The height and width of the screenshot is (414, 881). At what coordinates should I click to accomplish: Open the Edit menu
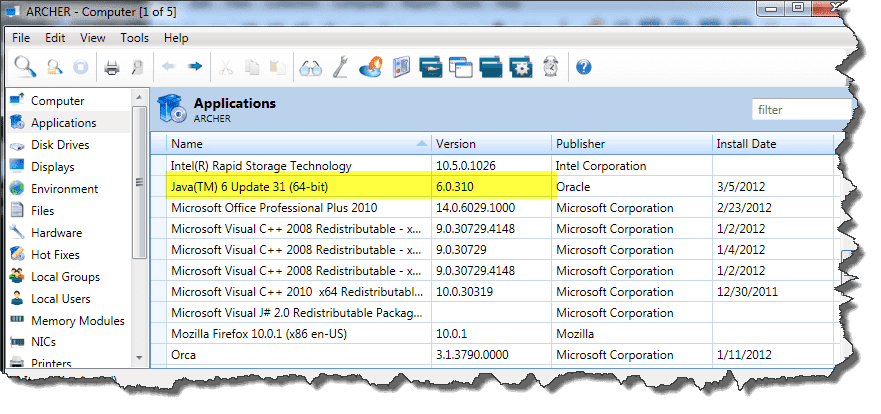55,38
